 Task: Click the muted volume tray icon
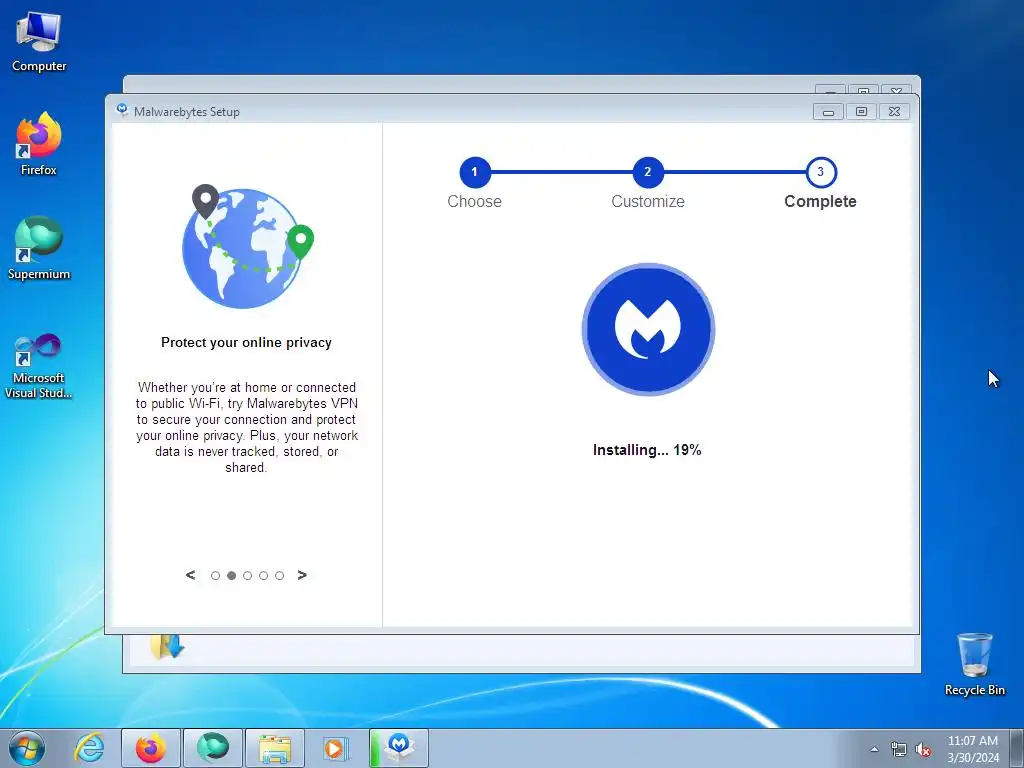(923, 749)
